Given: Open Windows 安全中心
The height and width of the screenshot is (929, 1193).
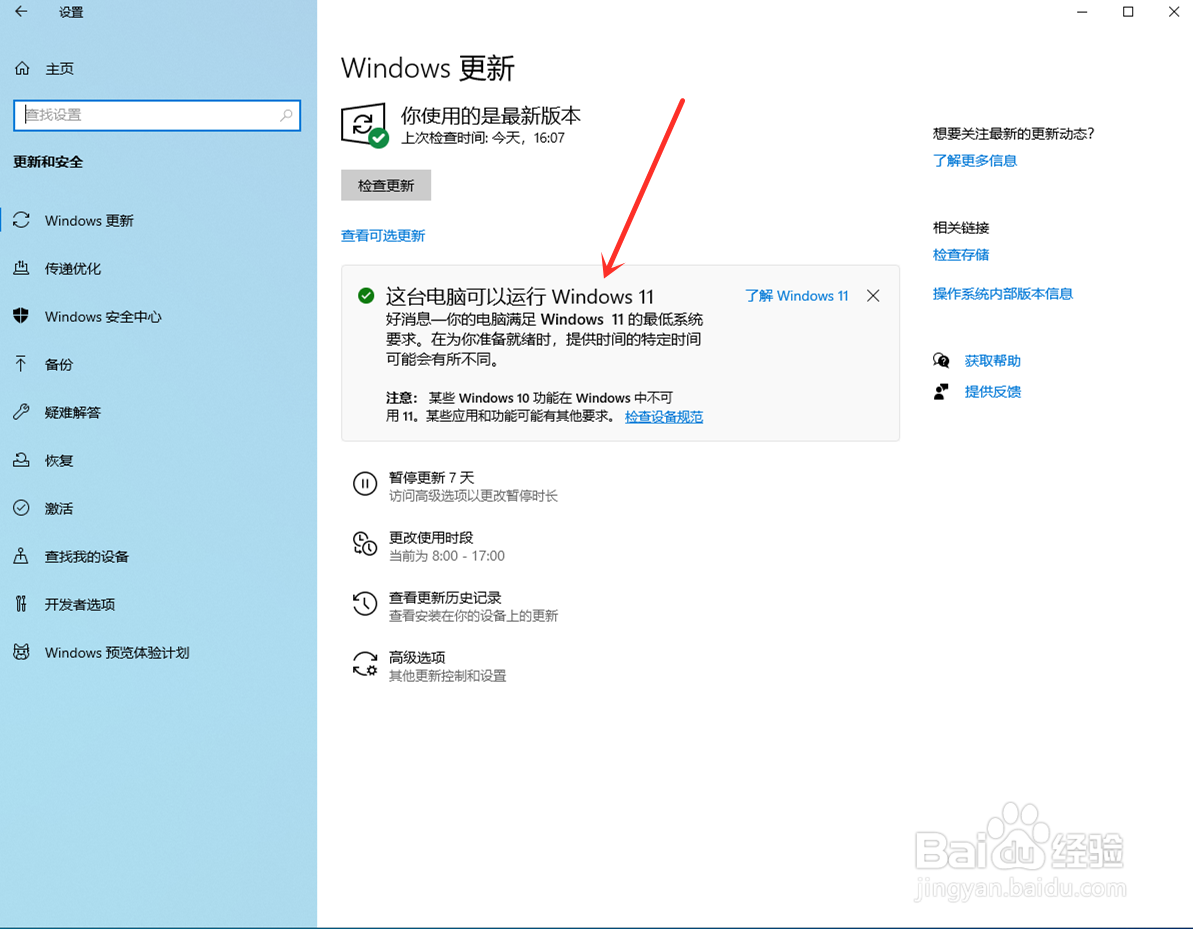Looking at the screenshot, I should pyautogui.click(x=104, y=316).
